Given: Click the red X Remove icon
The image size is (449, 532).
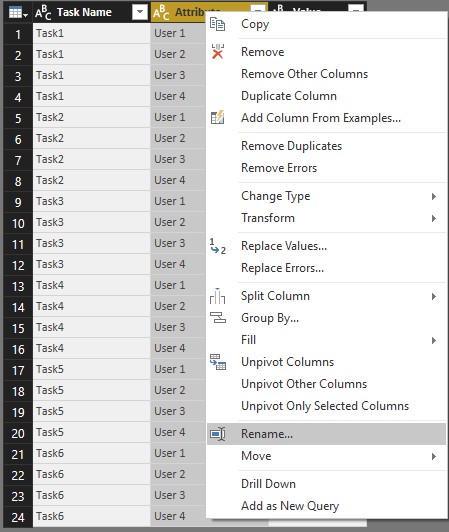Looking at the screenshot, I should tap(218, 52).
